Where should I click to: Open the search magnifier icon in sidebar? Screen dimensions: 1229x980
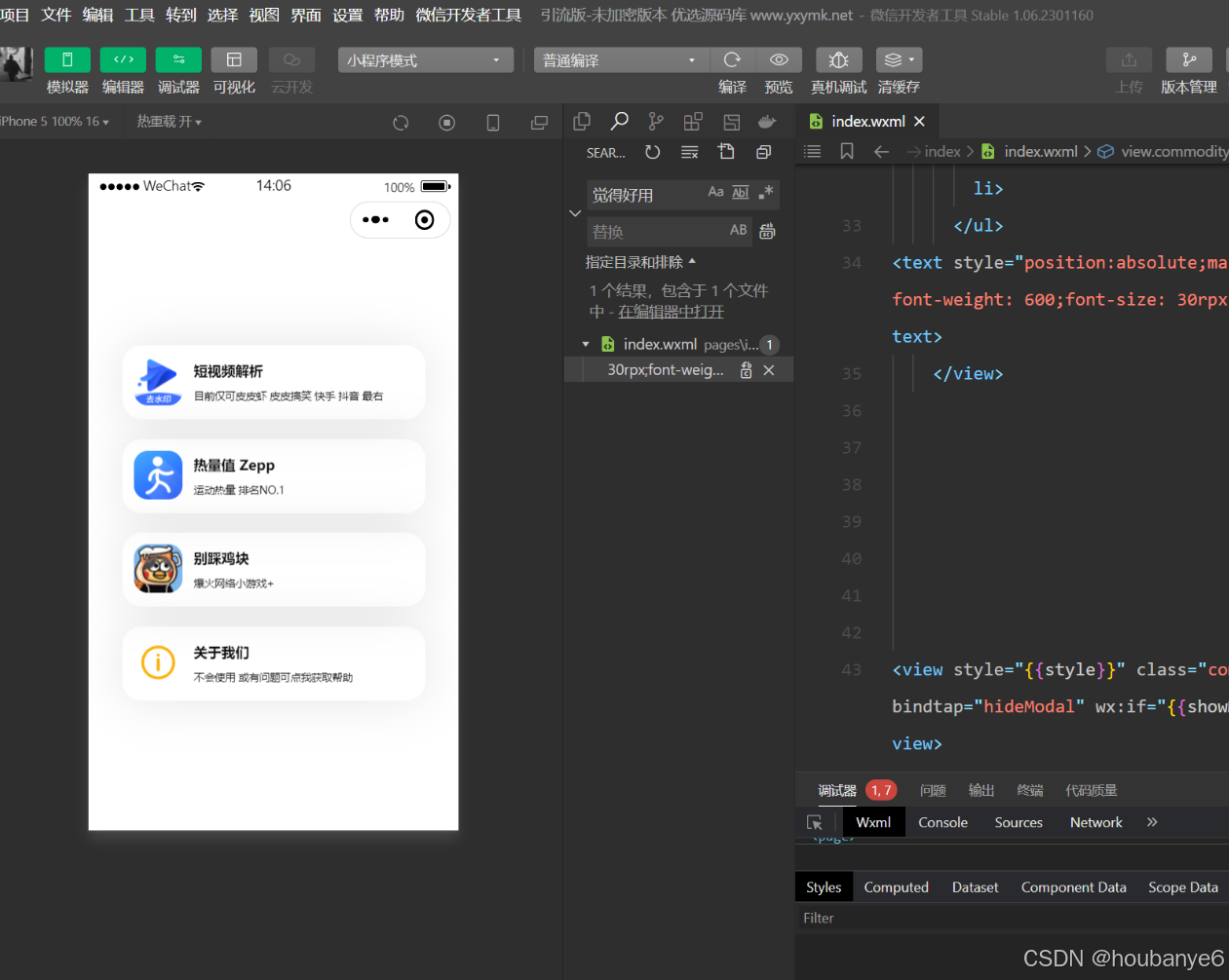click(x=619, y=122)
